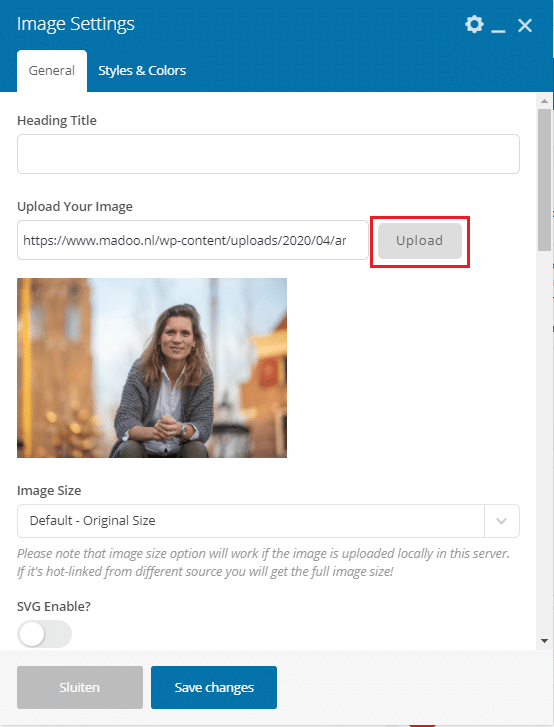This screenshot has width=554, height=727.
Task: Toggle the SVG Enable switch
Action: click(45, 634)
